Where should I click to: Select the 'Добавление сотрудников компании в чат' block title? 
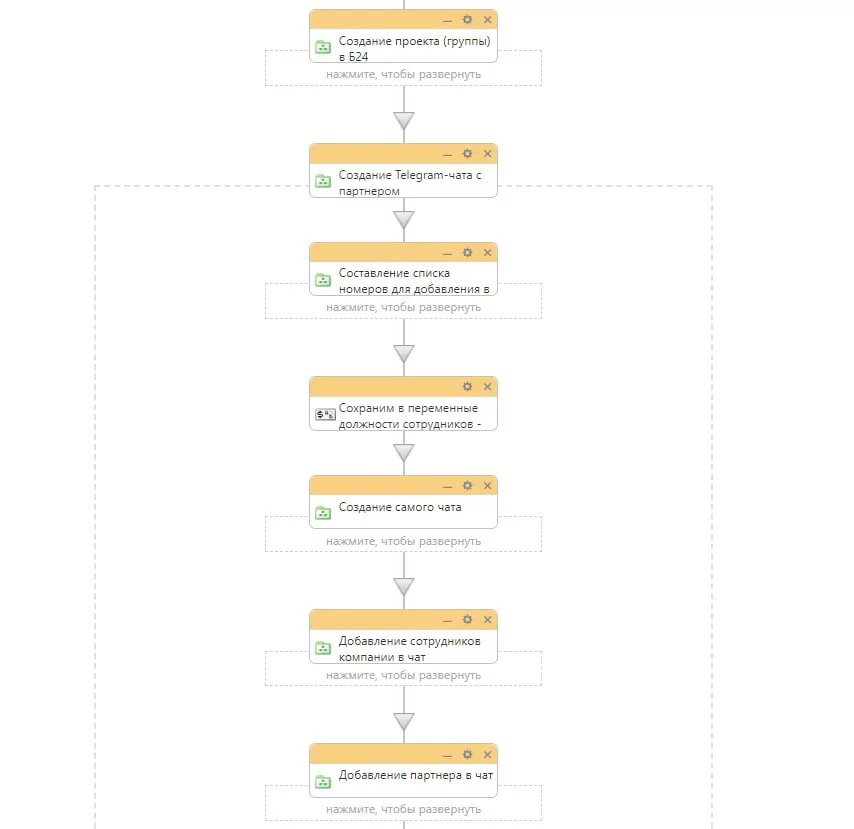pyautogui.click(x=410, y=649)
